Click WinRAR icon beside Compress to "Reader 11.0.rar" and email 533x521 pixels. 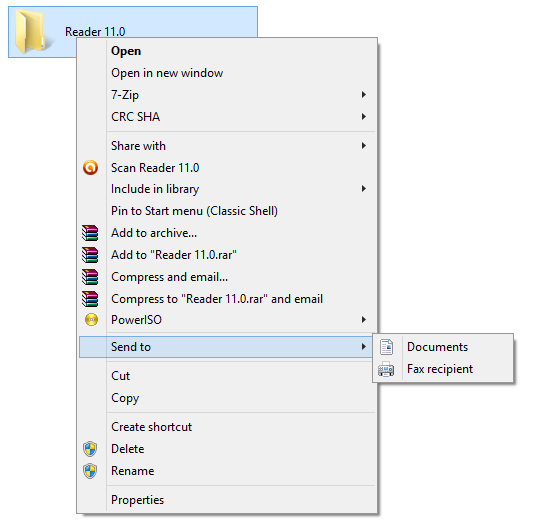[90, 299]
